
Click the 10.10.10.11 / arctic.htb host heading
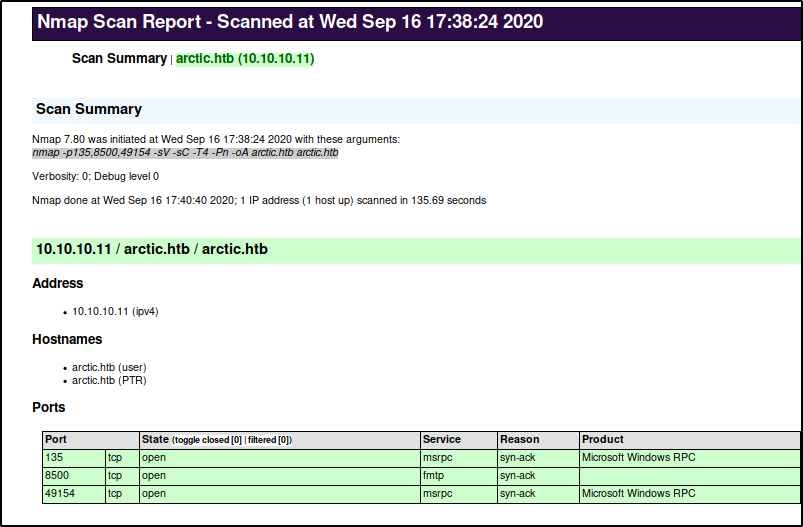coord(152,249)
